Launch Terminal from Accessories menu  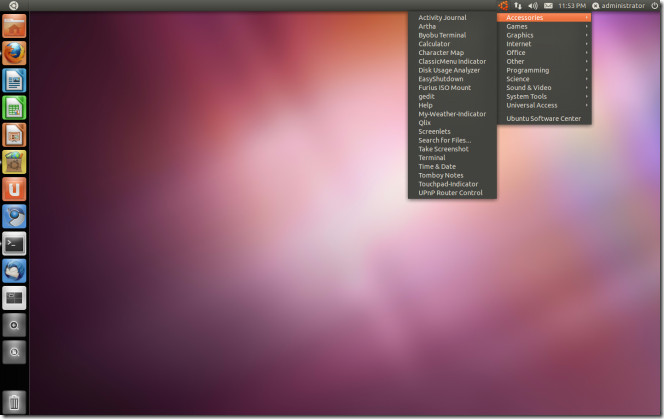452,158
